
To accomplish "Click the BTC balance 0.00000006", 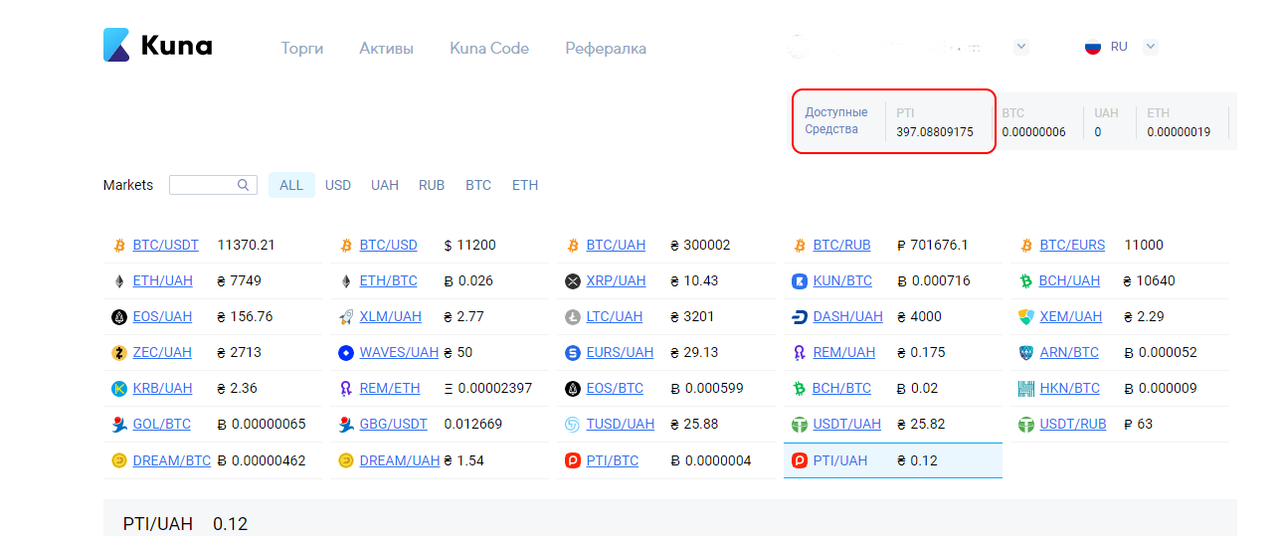I will [x=1034, y=132].
